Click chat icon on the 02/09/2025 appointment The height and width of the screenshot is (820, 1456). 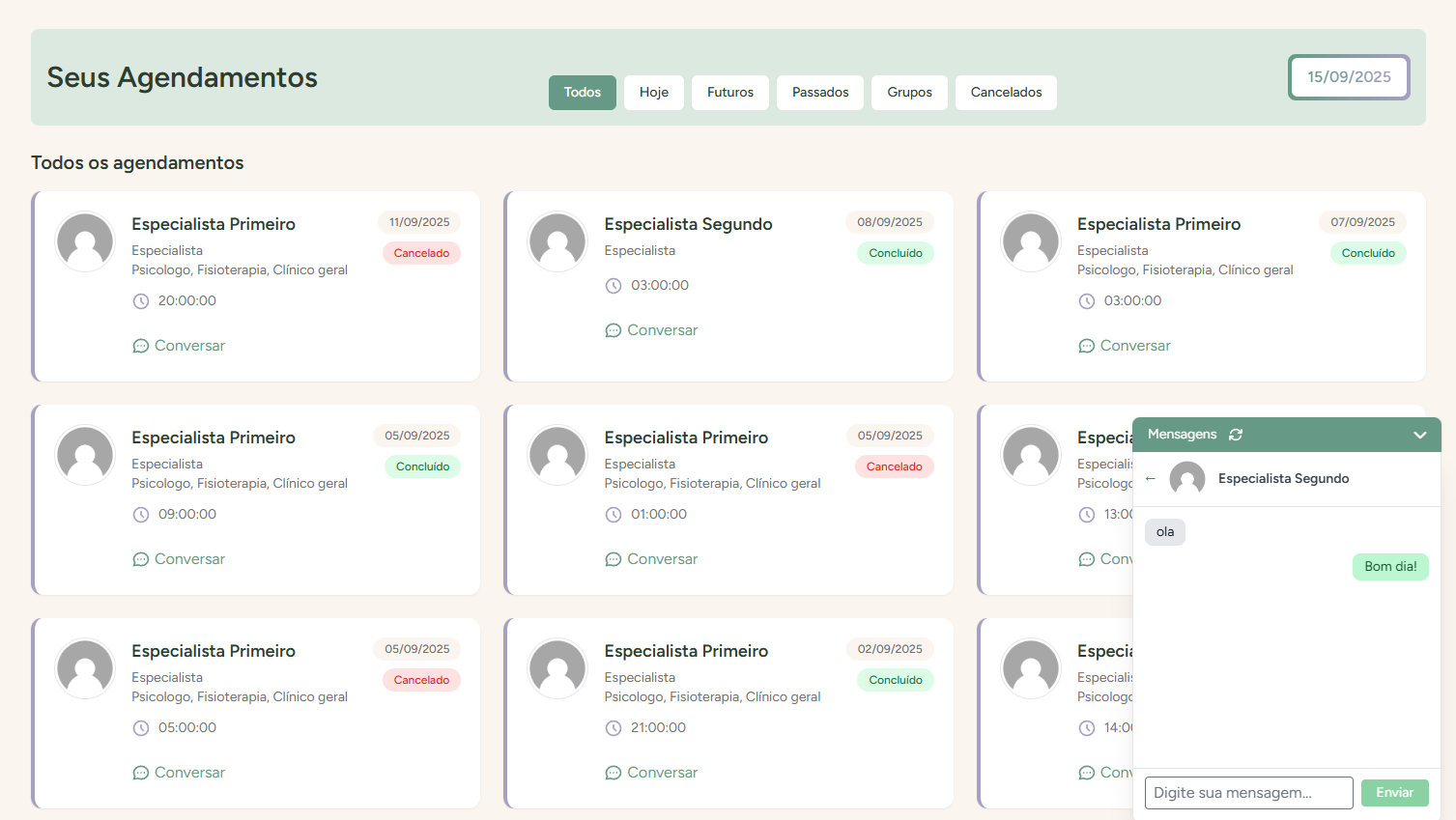[x=614, y=773]
